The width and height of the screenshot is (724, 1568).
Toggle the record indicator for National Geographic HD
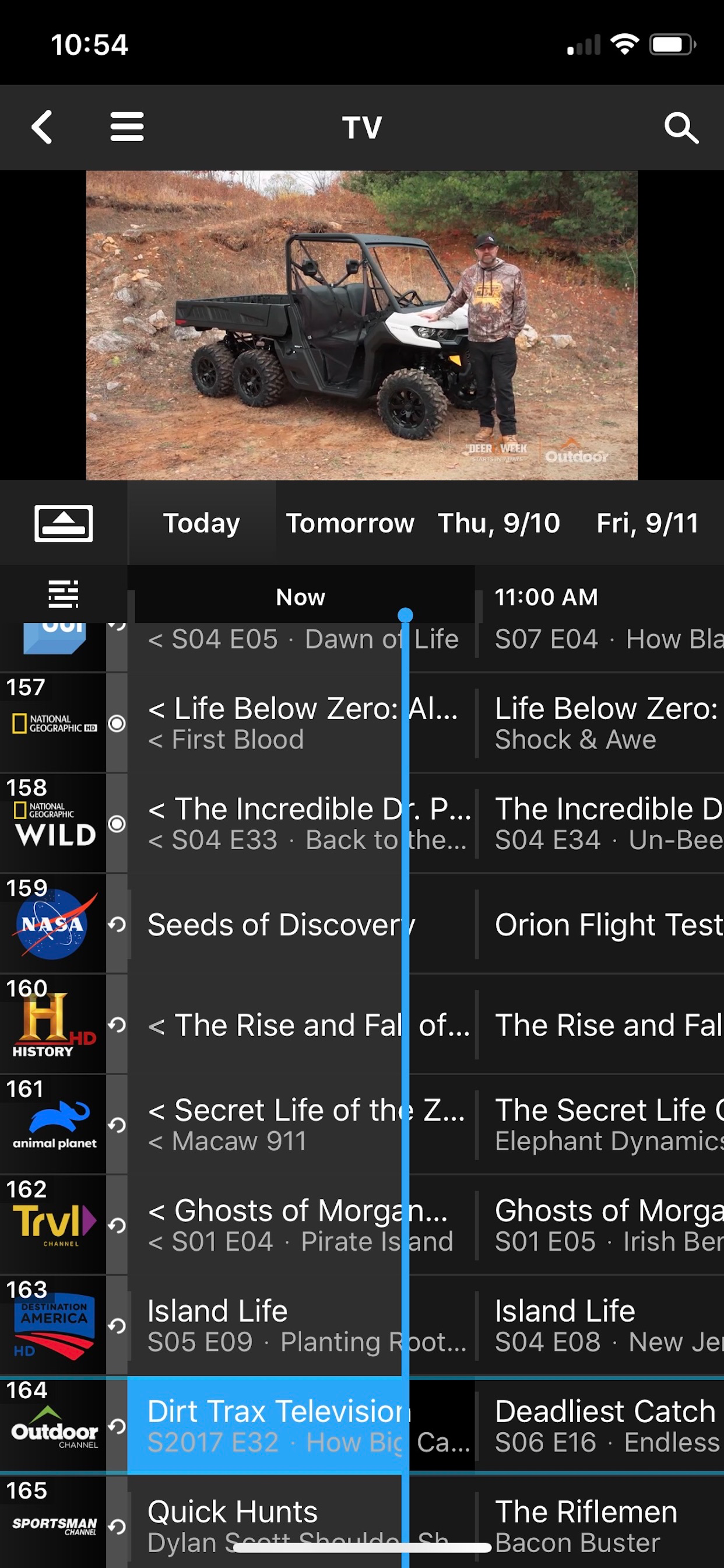(117, 724)
